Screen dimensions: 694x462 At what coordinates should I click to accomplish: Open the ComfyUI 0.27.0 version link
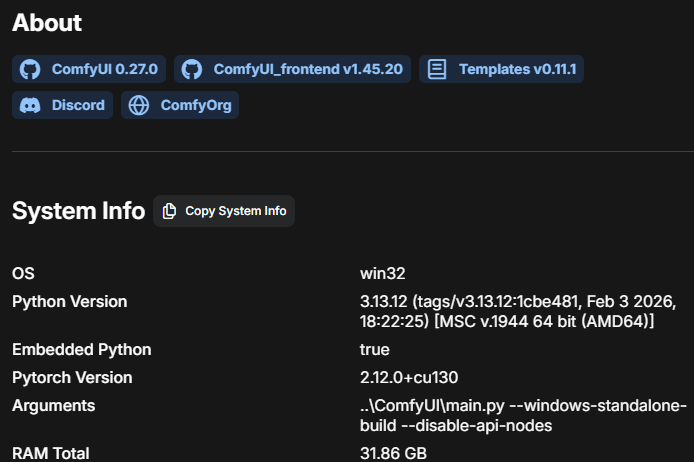click(89, 69)
